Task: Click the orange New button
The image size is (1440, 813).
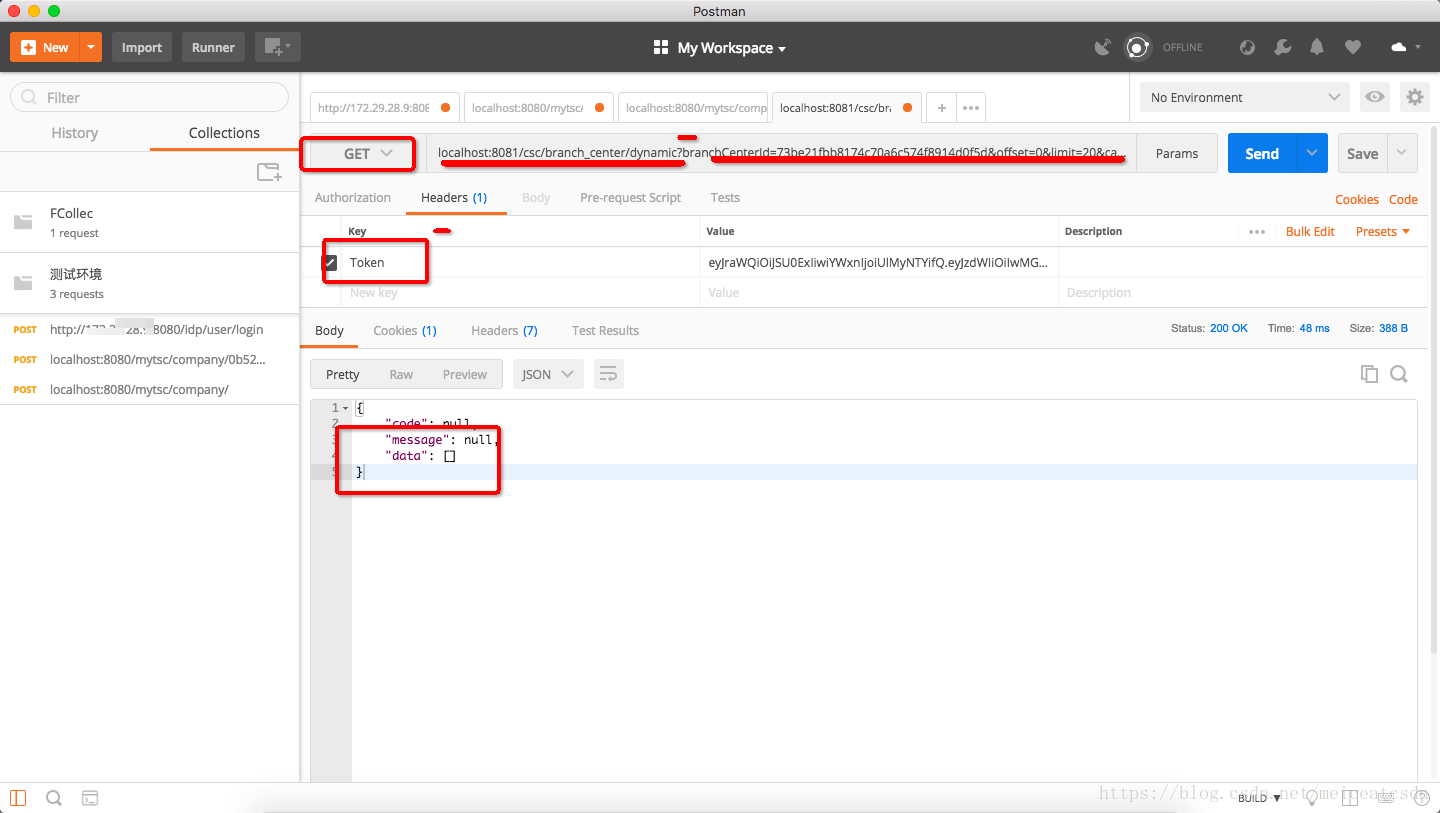Action: [x=45, y=47]
